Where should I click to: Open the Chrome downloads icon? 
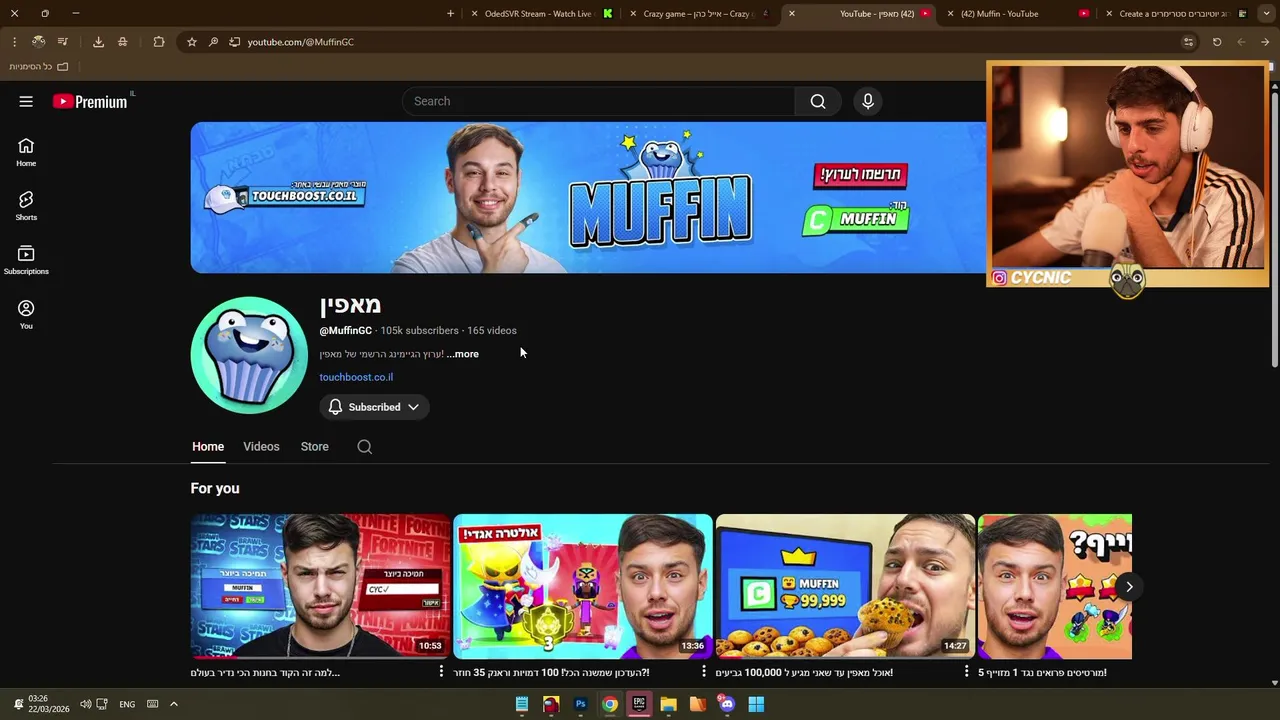(x=98, y=42)
